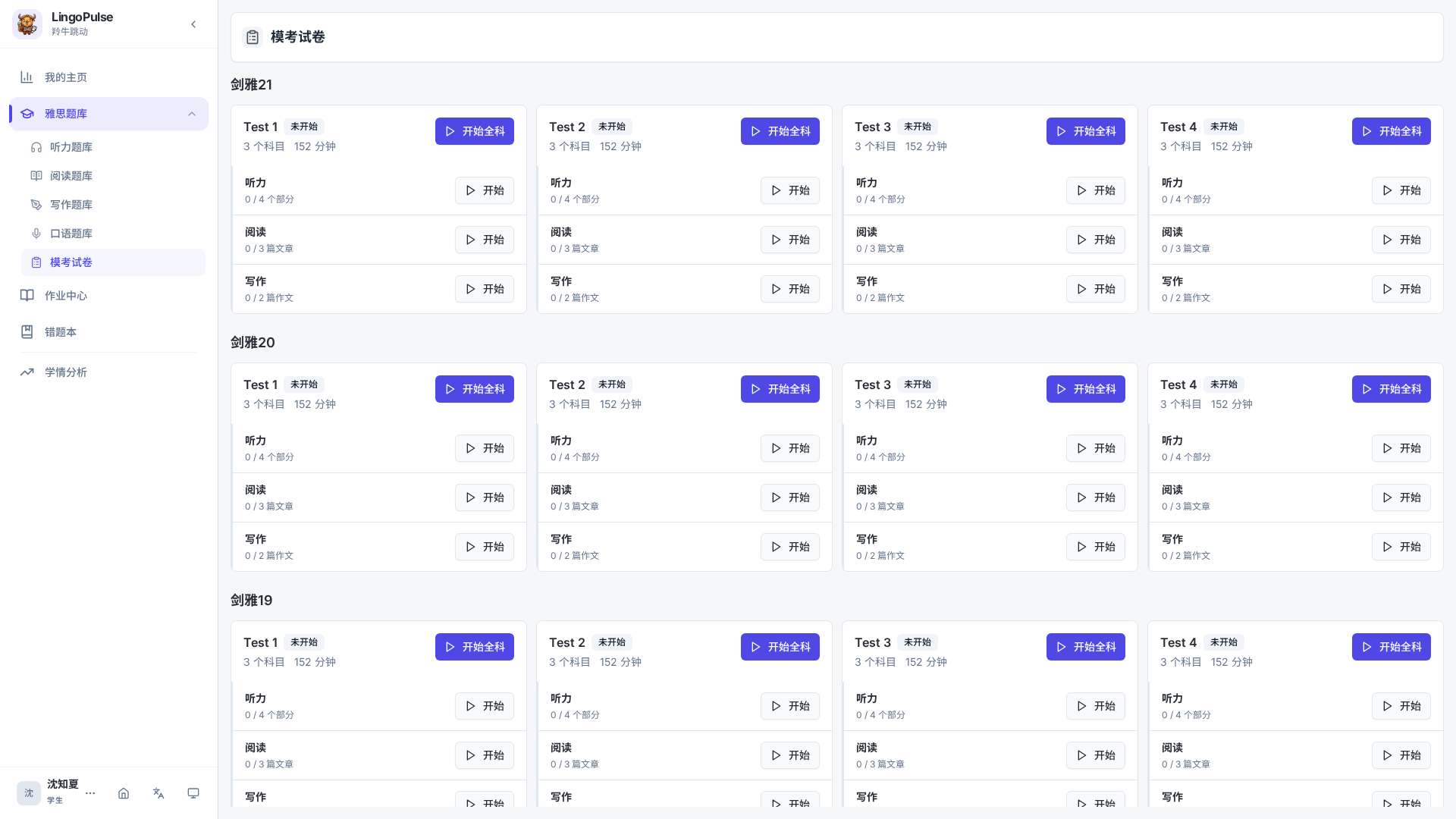
Task: Click the 沈 user avatar
Action: click(29, 793)
